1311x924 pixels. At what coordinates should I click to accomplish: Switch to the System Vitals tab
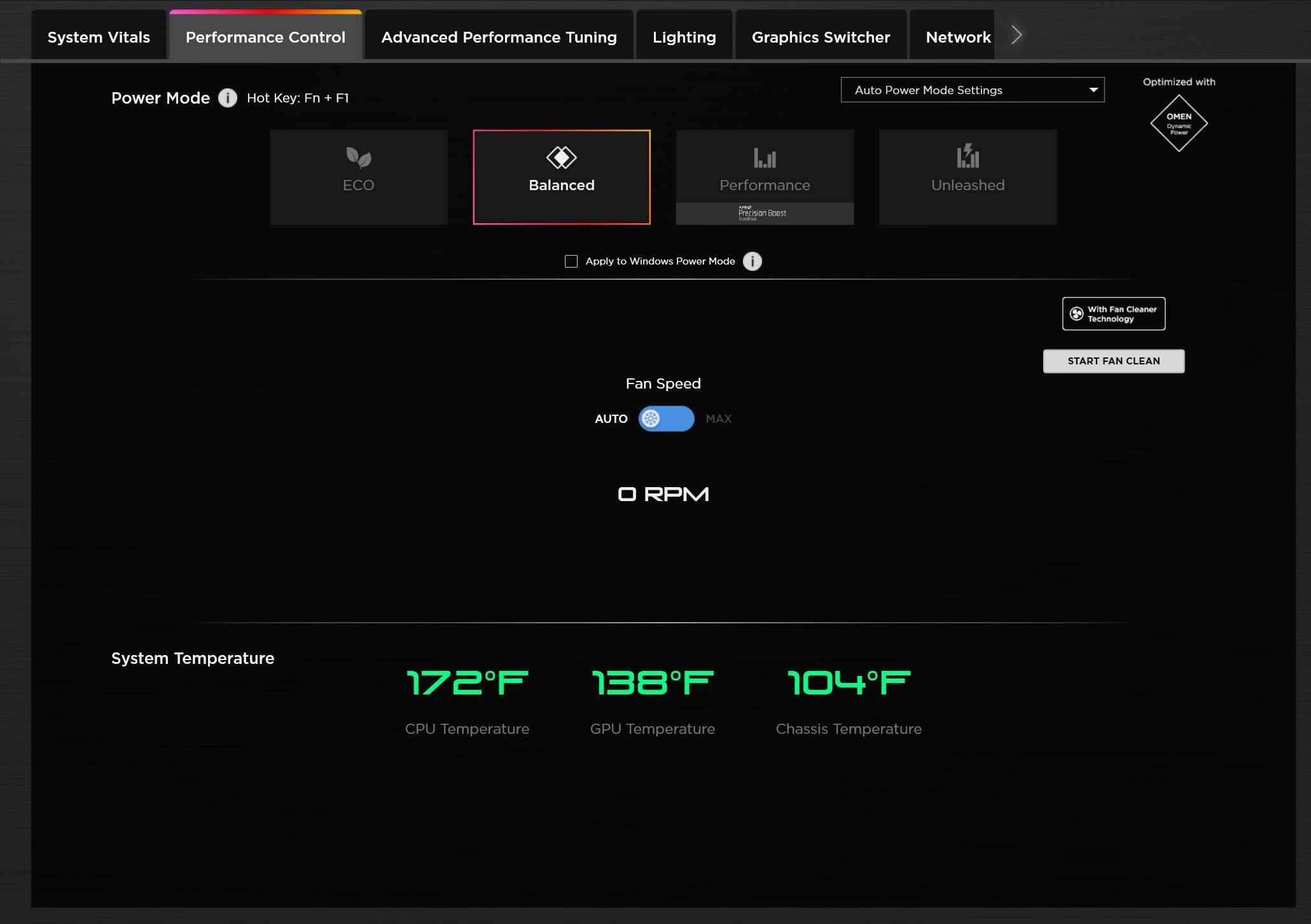point(99,37)
